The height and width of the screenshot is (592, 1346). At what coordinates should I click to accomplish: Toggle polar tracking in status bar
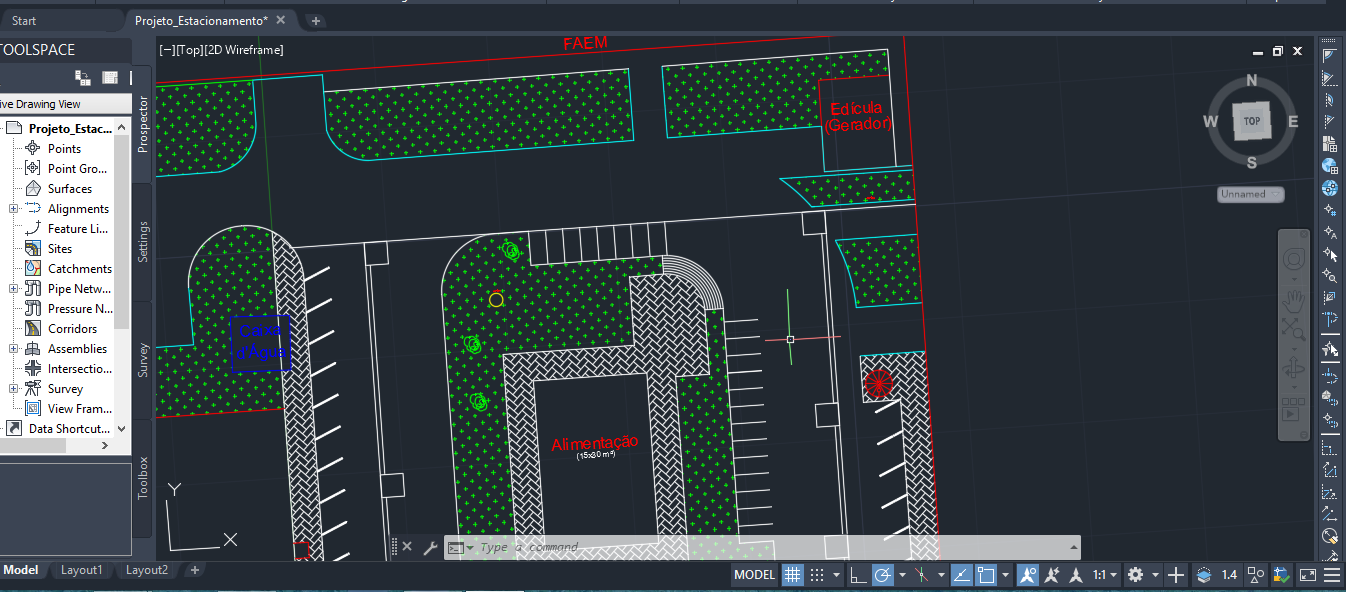pos(883,575)
